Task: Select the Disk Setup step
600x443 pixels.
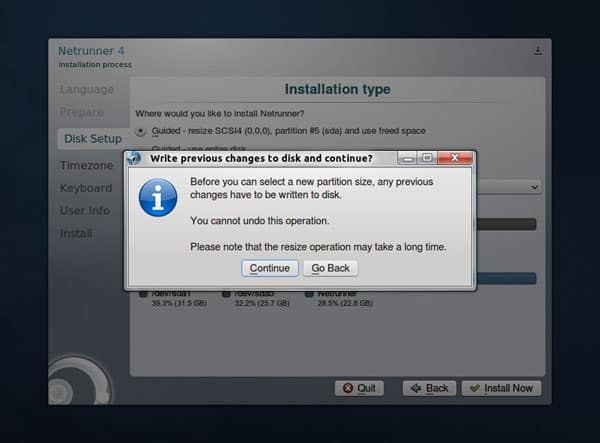Action: coord(93,138)
